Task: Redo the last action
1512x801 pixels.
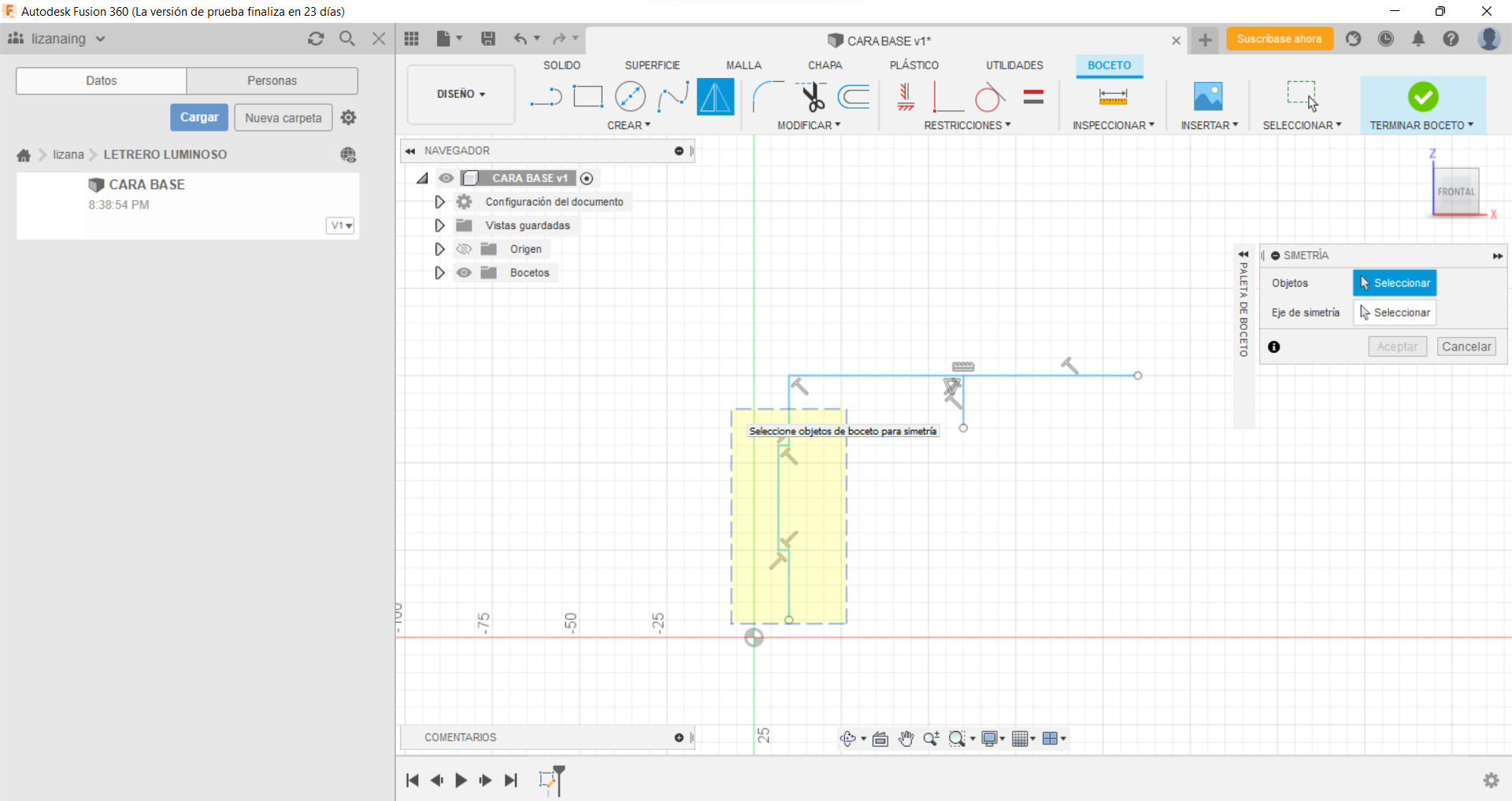Action: (559, 39)
